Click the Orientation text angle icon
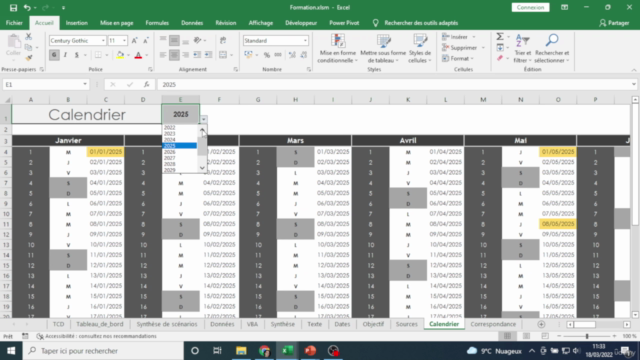640x360 pixels. tap(198, 40)
